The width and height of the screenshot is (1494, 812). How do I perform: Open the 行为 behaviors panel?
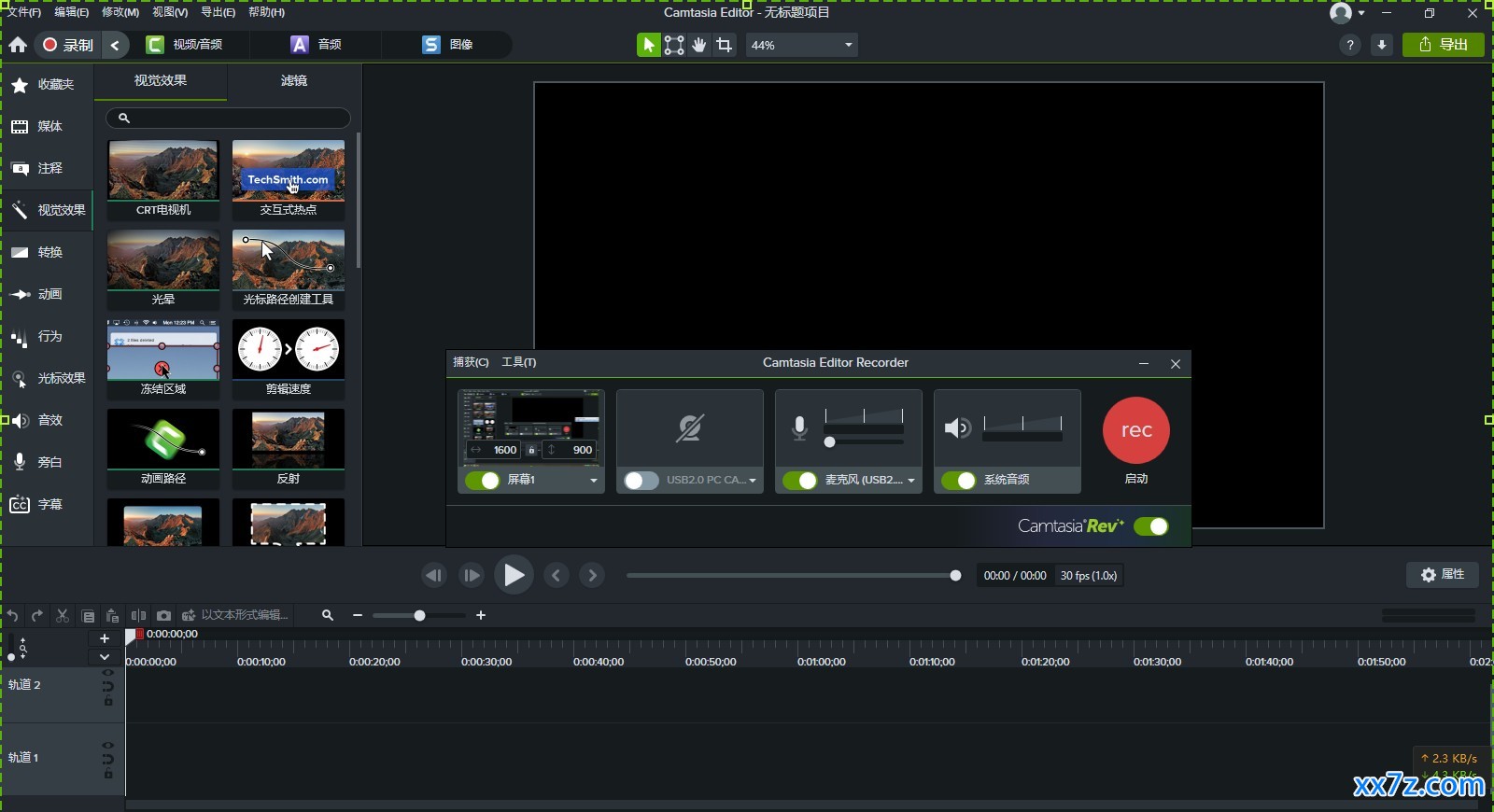tap(47, 336)
